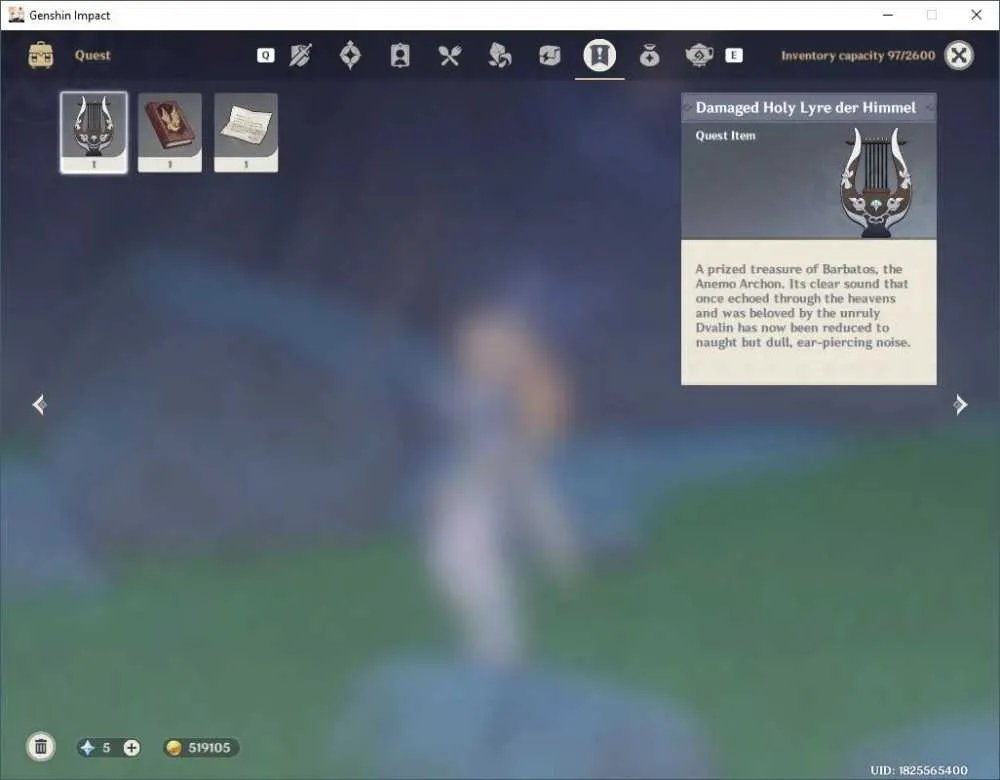Open the Gadgets inventory tab
The image size is (1000, 780).
[549, 55]
